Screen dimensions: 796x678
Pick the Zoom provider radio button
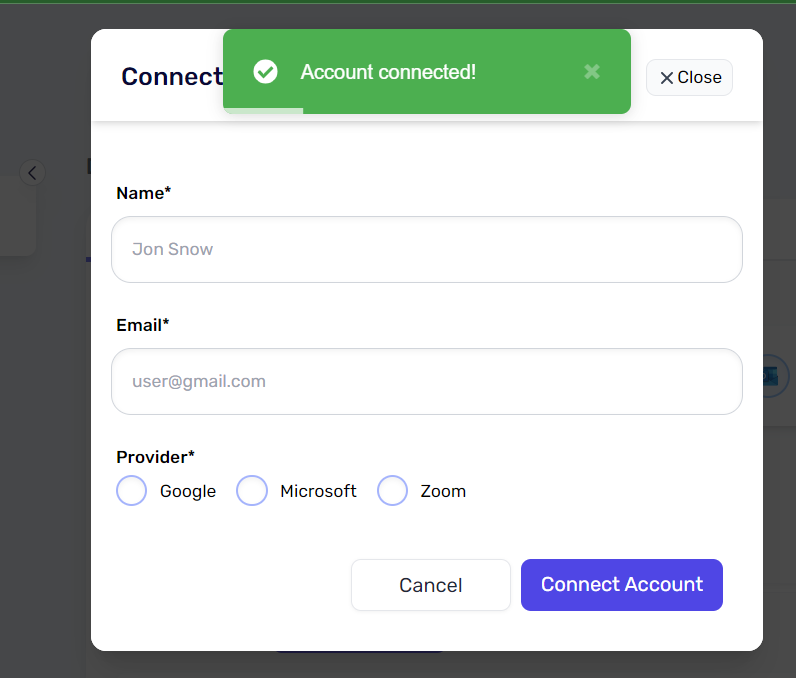[x=392, y=491]
